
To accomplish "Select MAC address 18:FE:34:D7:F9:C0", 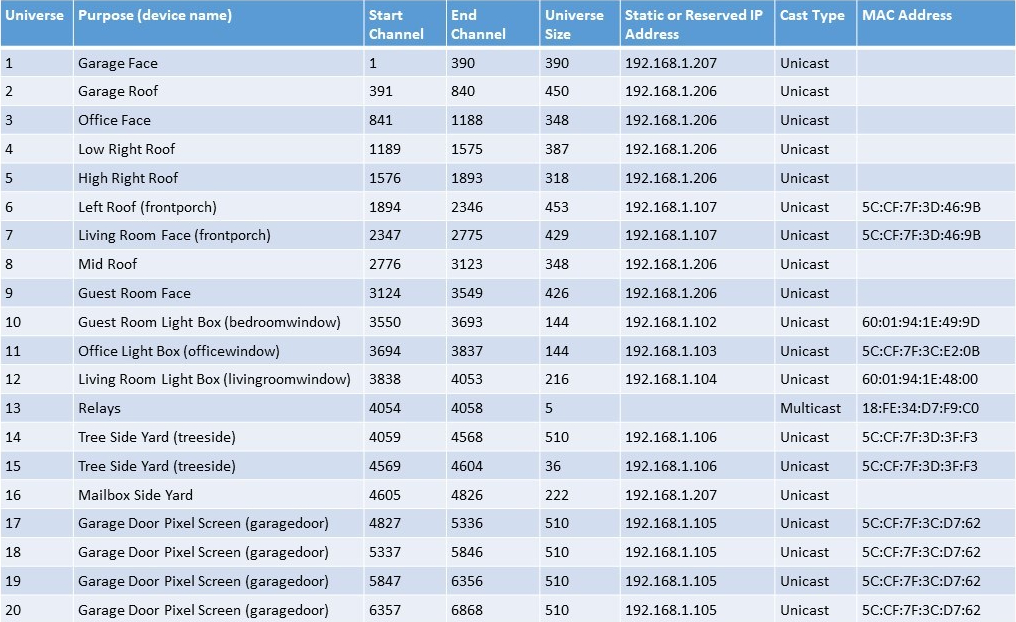I will click(x=921, y=408).
